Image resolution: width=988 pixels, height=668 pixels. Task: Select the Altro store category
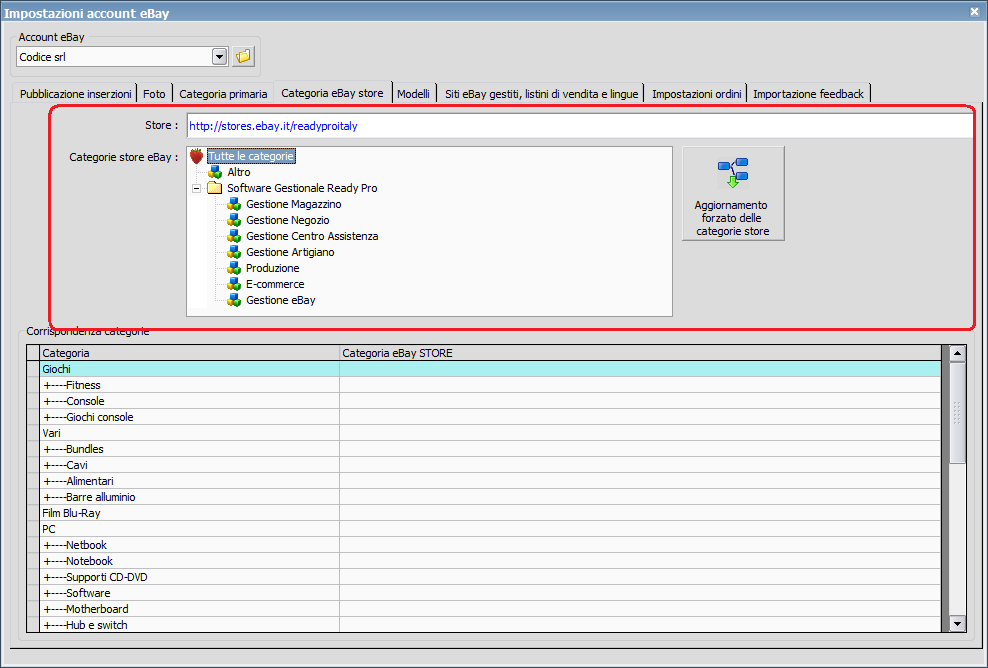239,172
